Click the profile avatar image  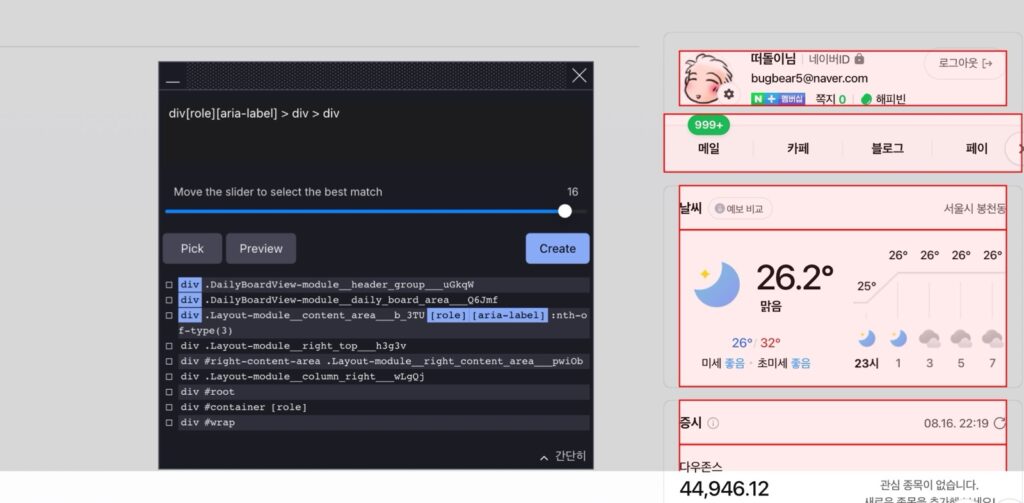(707, 78)
